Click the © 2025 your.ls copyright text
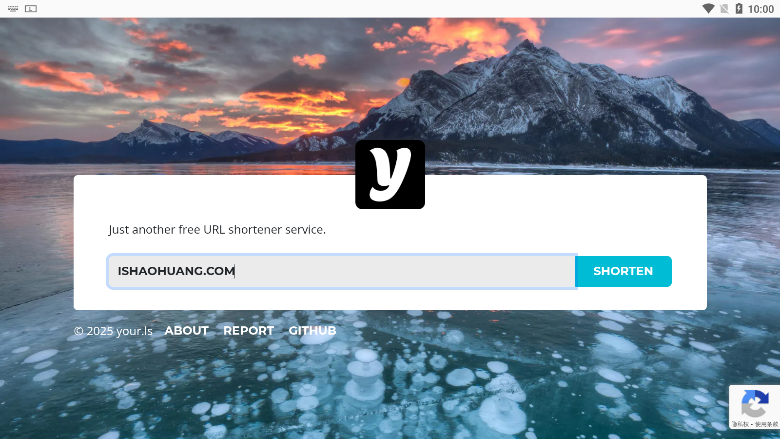Screen dimensions: 780x439 coord(113,331)
